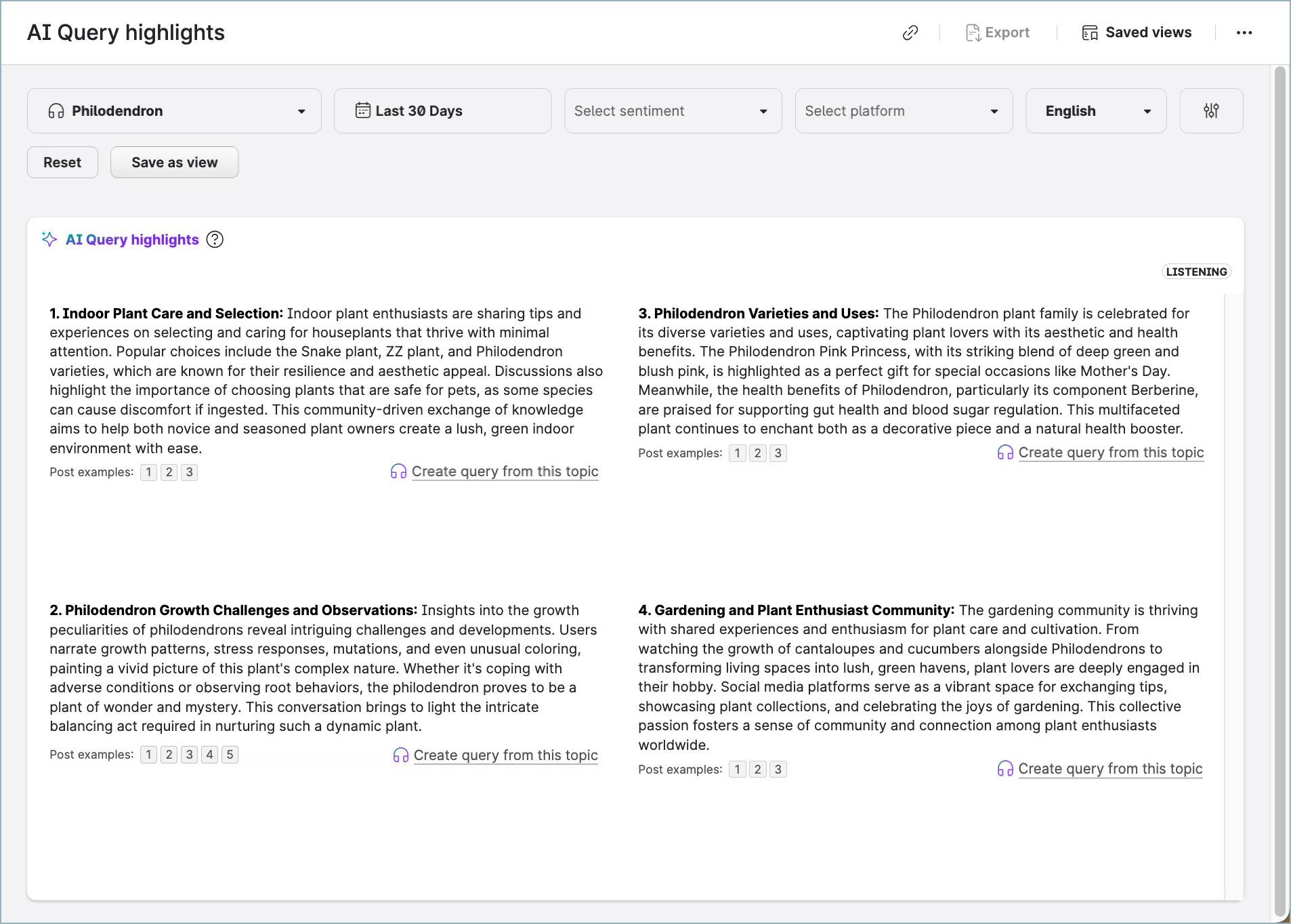The height and width of the screenshot is (924, 1291).
Task: Open post example 5 under Growth Challenges
Action: coord(230,755)
